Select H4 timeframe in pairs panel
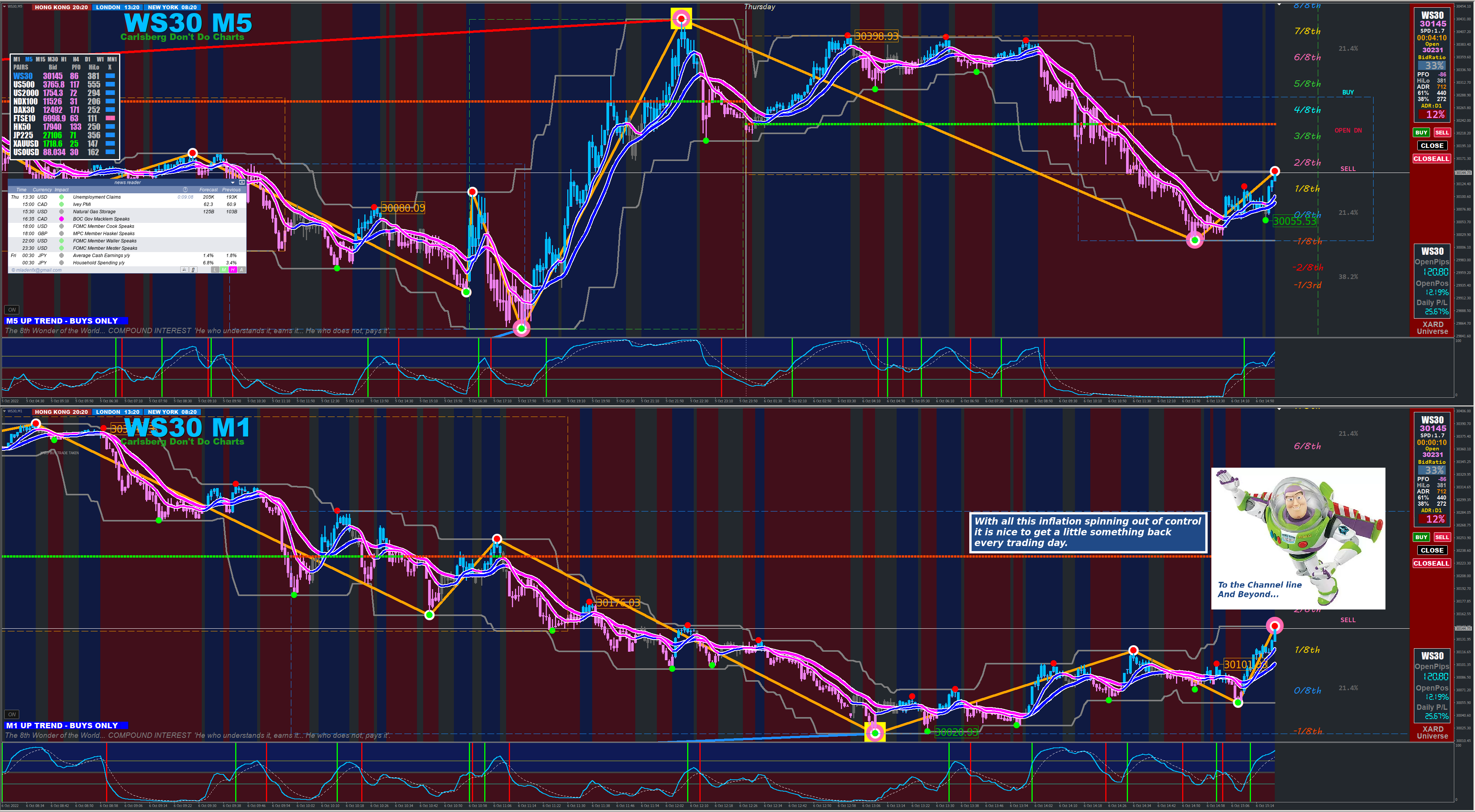1475x812 pixels. pyautogui.click(x=76, y=59)
